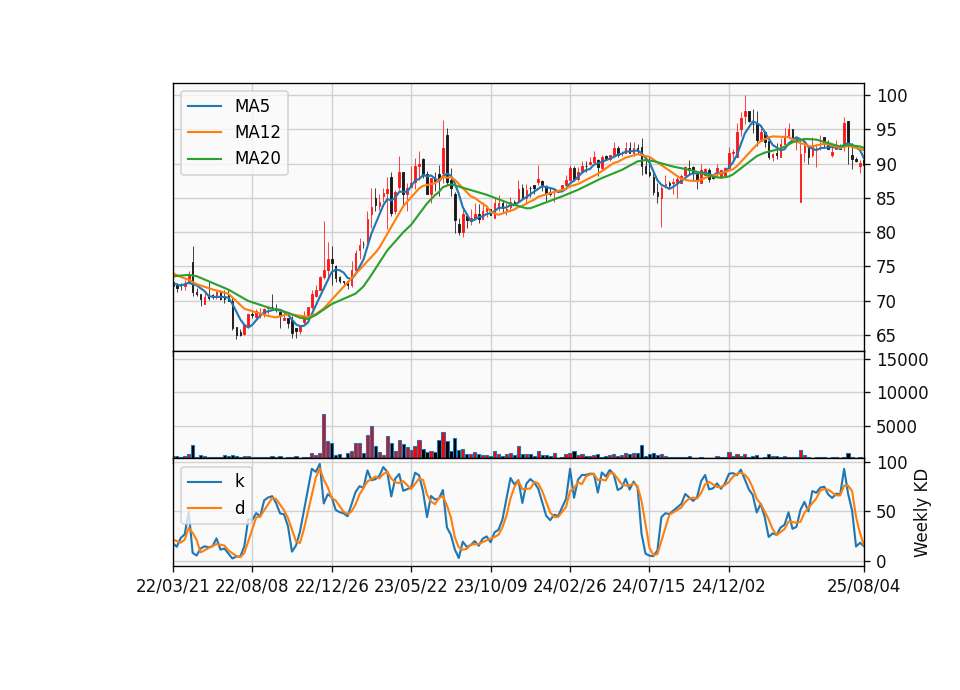
Task: Click the 23/05/22 date tick label
Action: [x=411, y=586]
